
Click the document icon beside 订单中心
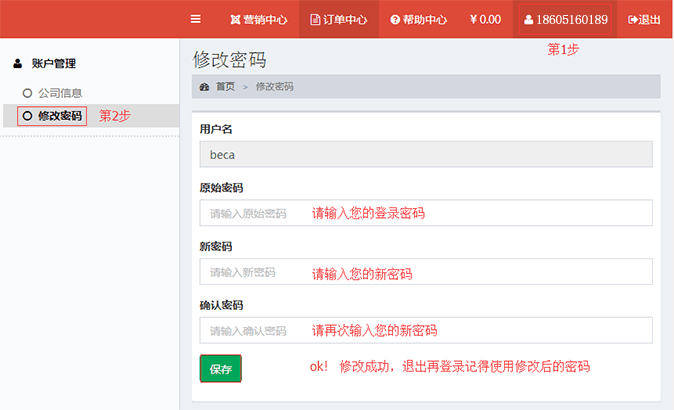(315, 19)
